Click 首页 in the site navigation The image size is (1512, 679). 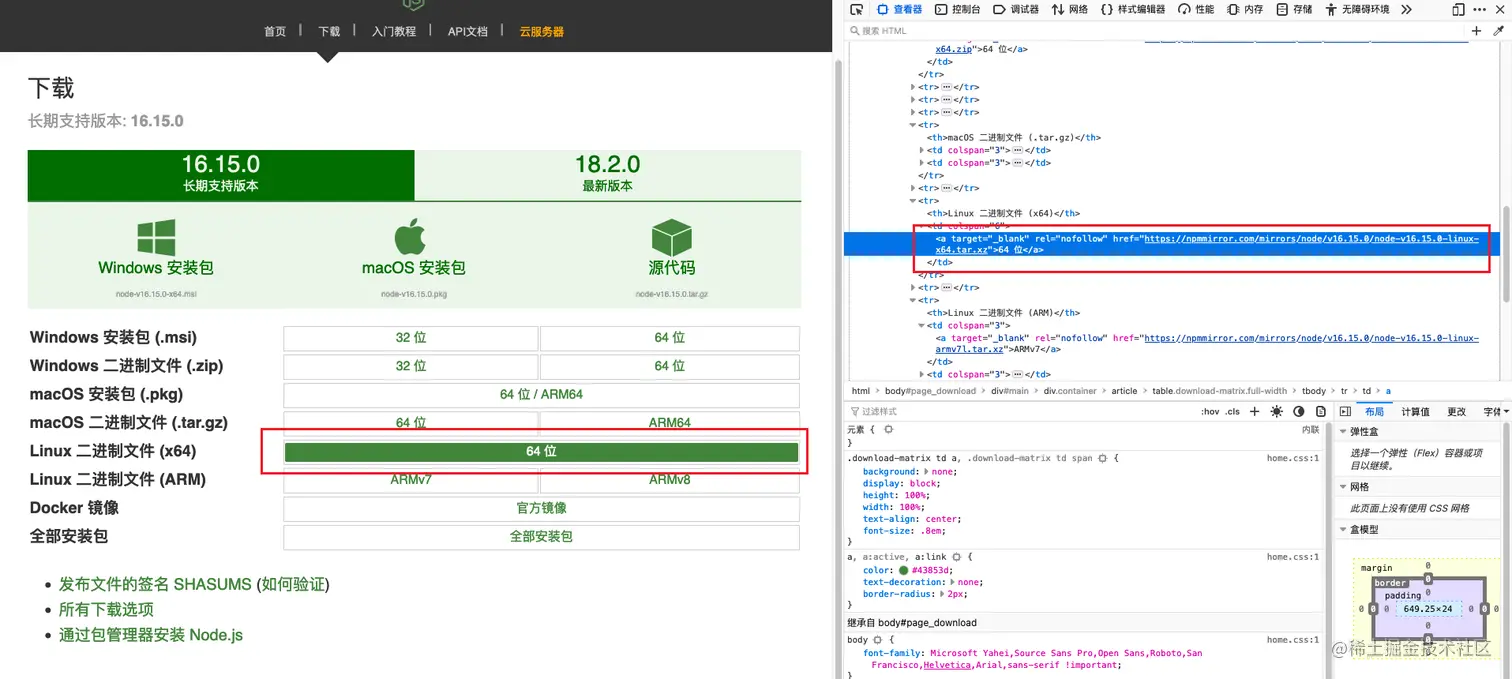click(x=275, y=31)
